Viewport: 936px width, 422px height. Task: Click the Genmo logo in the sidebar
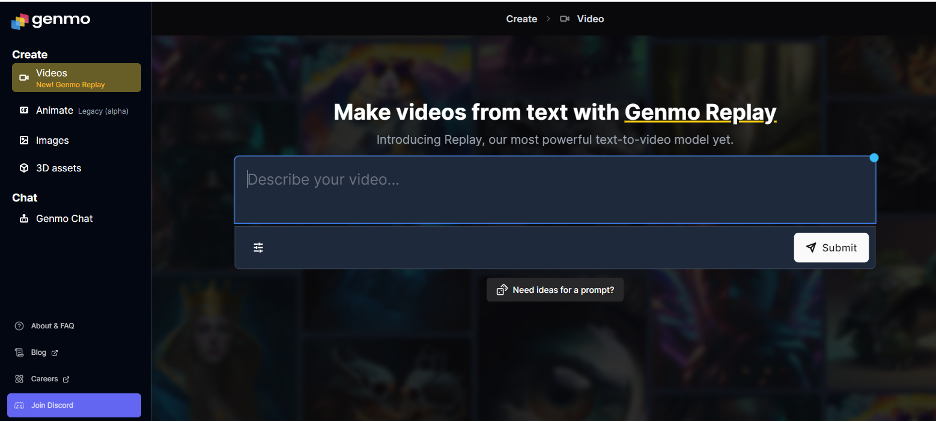coord(51,20)
